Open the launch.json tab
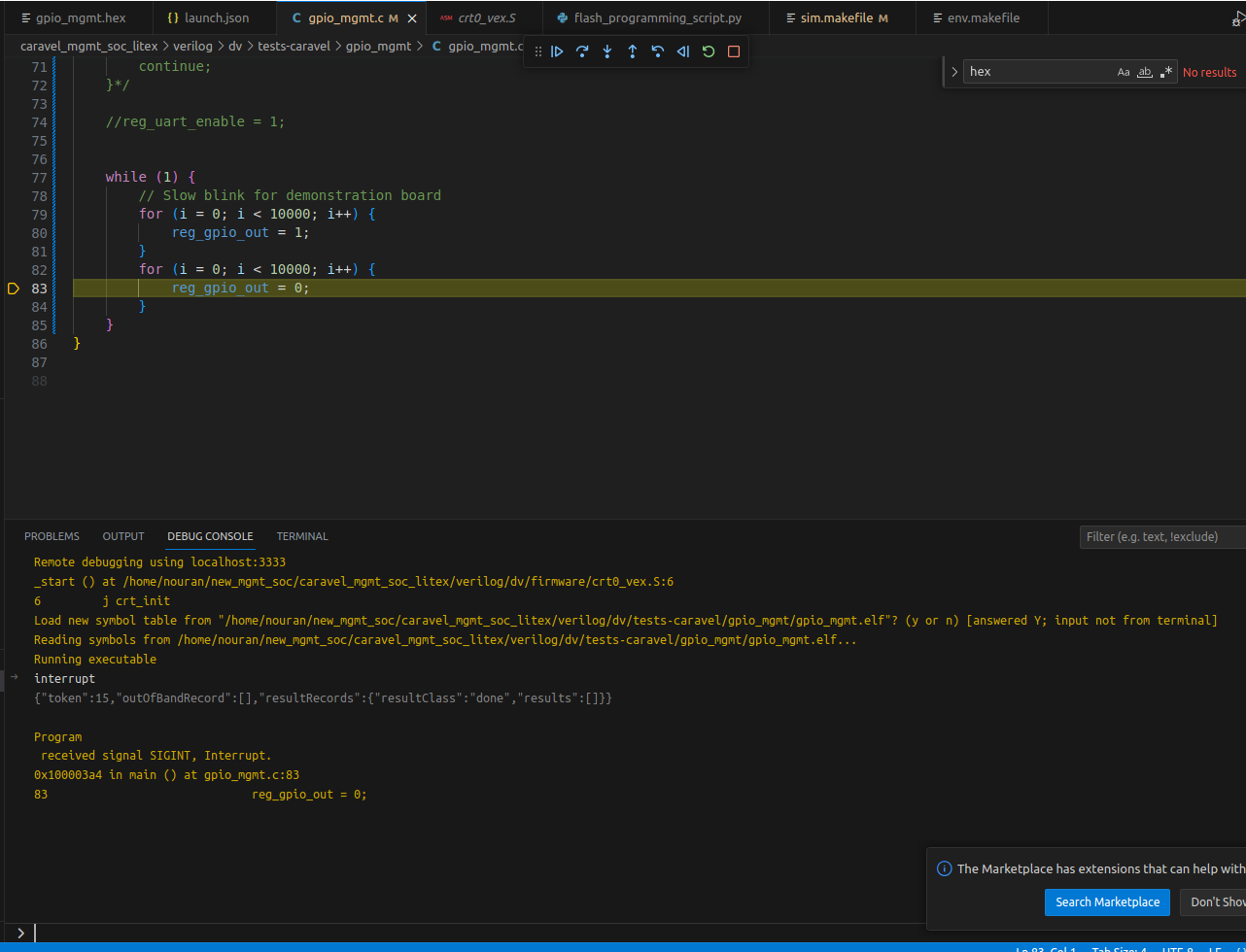 216,18
